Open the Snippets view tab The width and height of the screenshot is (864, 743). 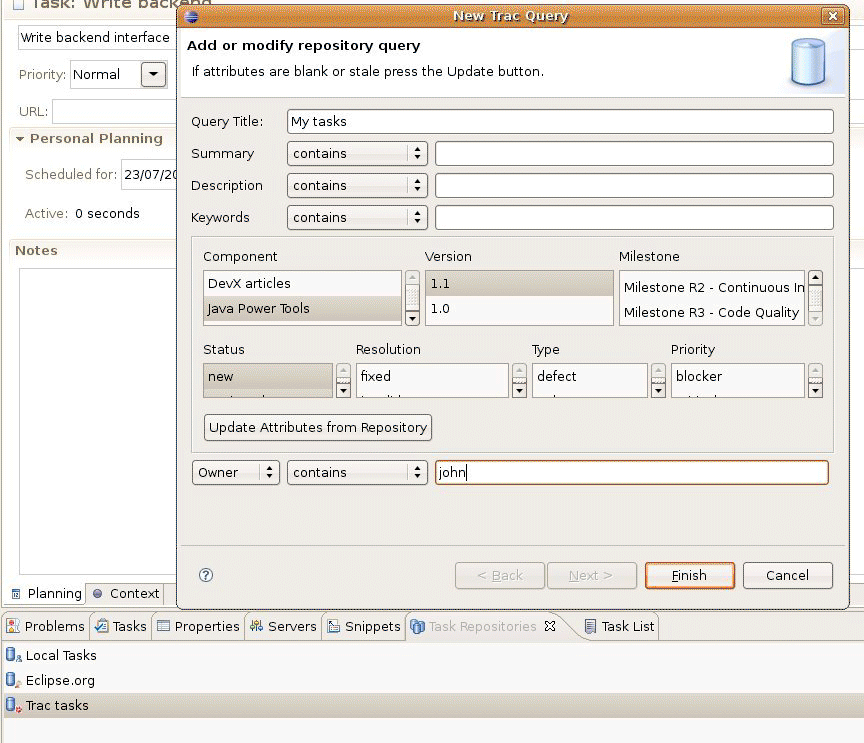364,626
